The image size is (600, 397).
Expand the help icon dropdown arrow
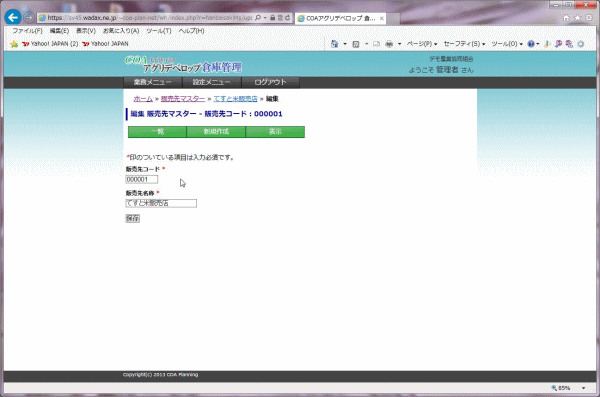(x=538, y=44)
